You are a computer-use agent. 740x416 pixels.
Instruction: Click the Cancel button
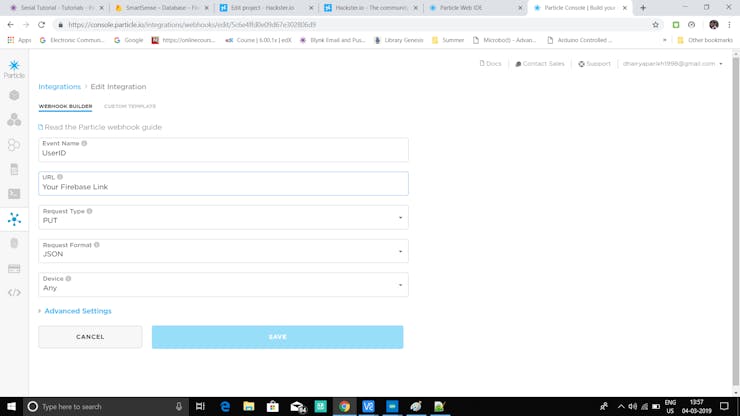(x=90, y=337)
